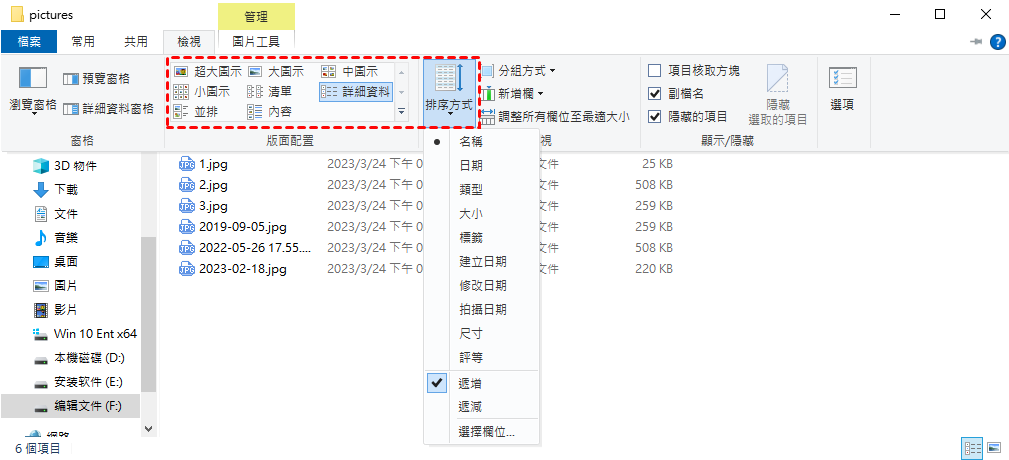Open the help question mark icon
The image size is (1009, 460).
tap(997, 42)
